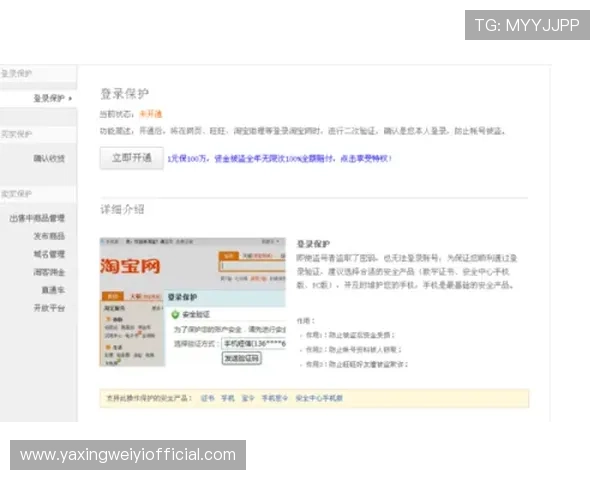Open the 安全中心手机版 link
Image resolution: width=600 pixels, height=480 pixels.
pos(319,398)
